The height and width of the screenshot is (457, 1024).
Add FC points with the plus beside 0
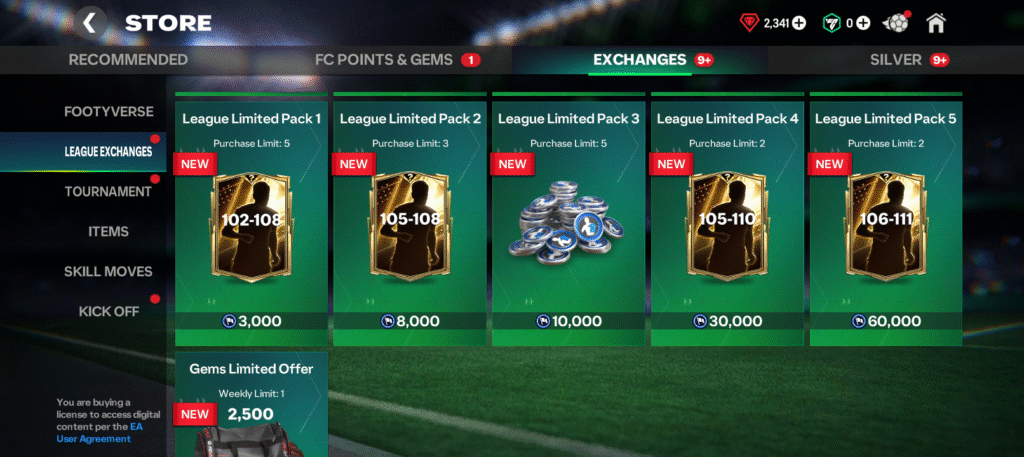click(x=863, y=23)
